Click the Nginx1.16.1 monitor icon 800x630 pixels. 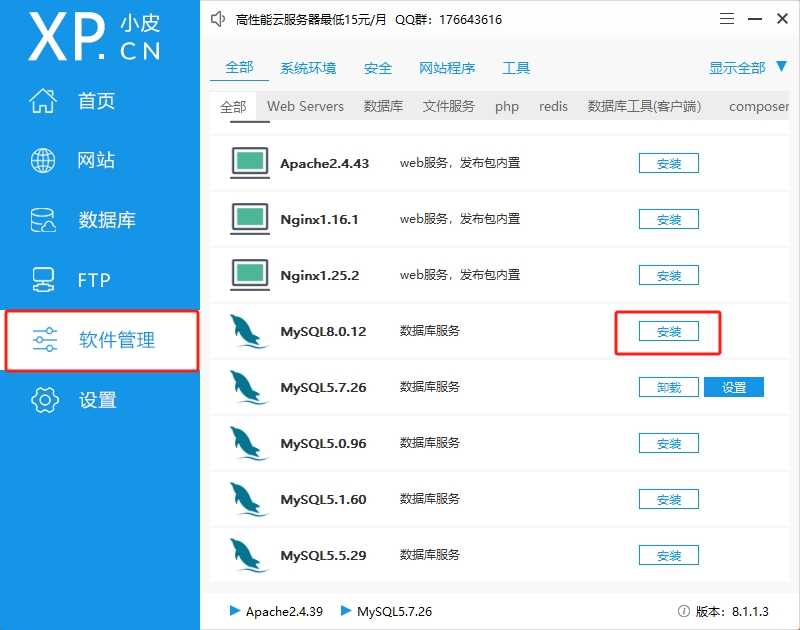tap(249, 219)
